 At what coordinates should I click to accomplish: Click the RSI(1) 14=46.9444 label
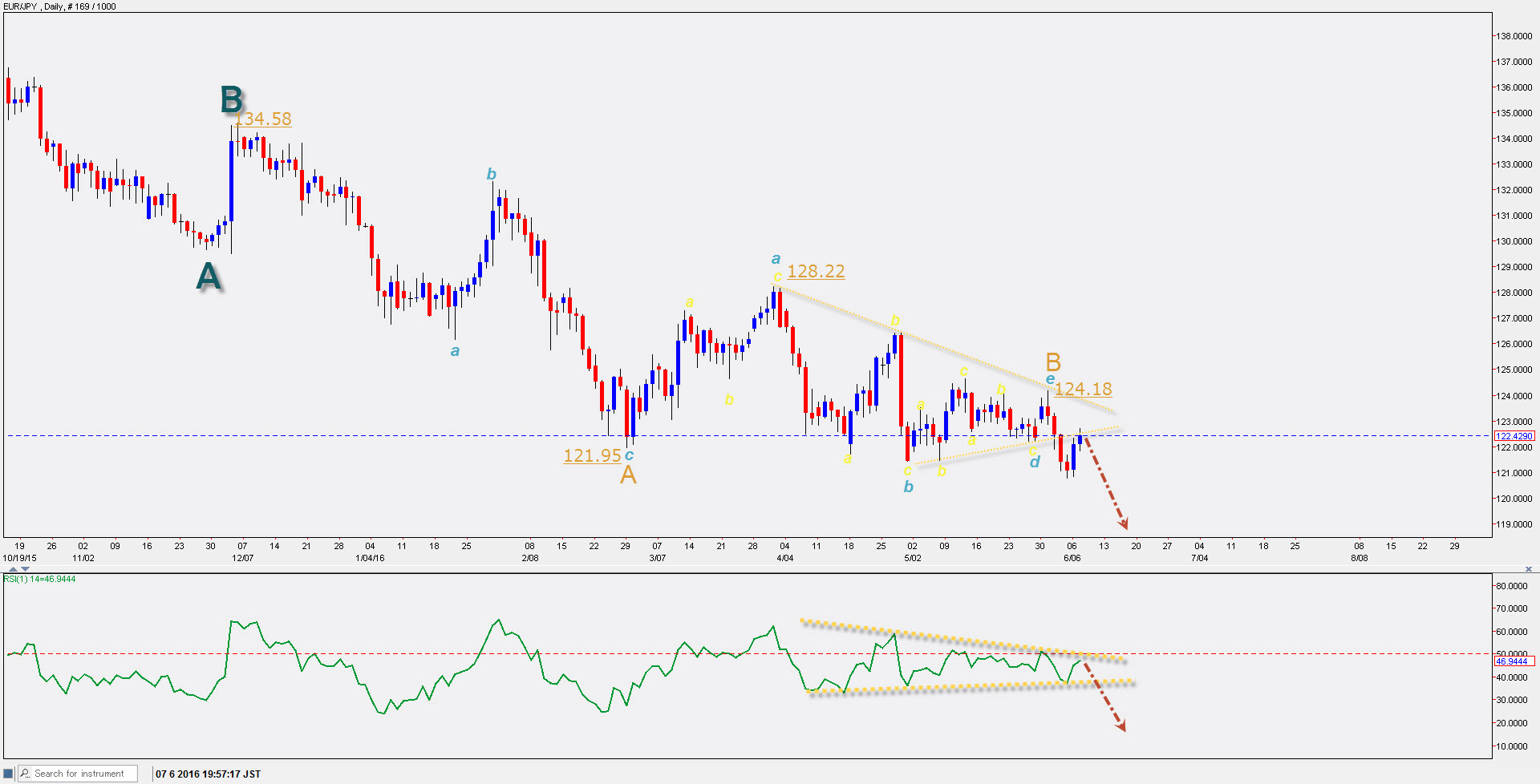click(x=40, y=579)
